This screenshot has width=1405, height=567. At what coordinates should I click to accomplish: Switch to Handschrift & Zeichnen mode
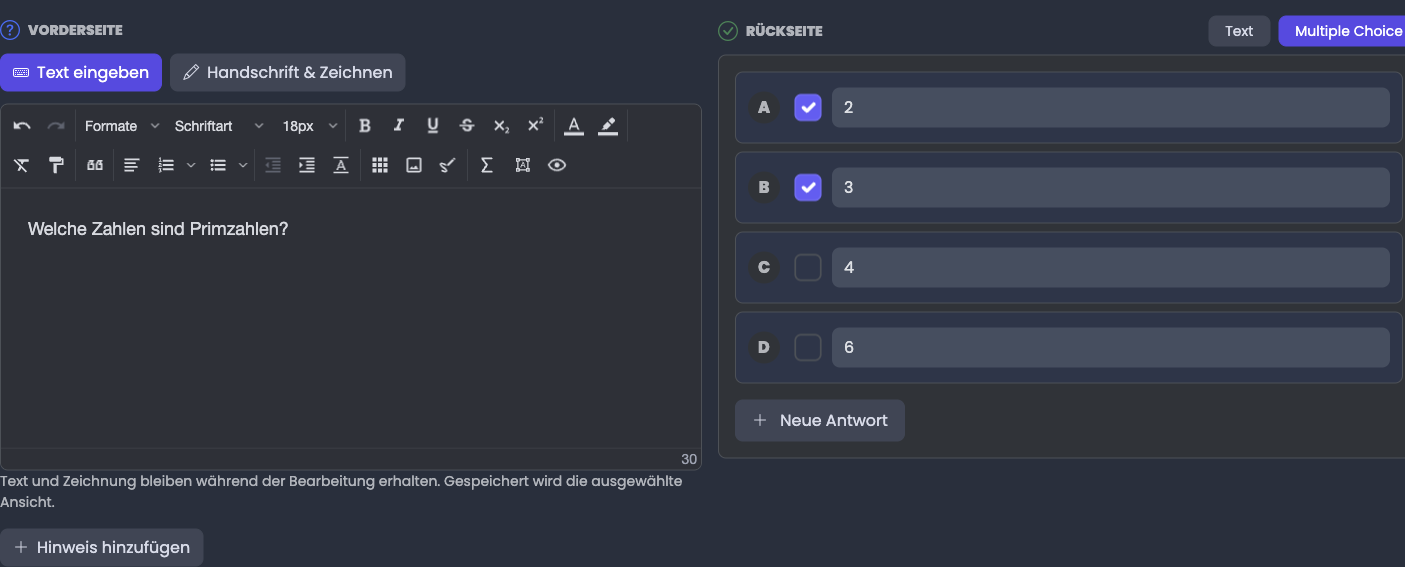pos(288,72)
